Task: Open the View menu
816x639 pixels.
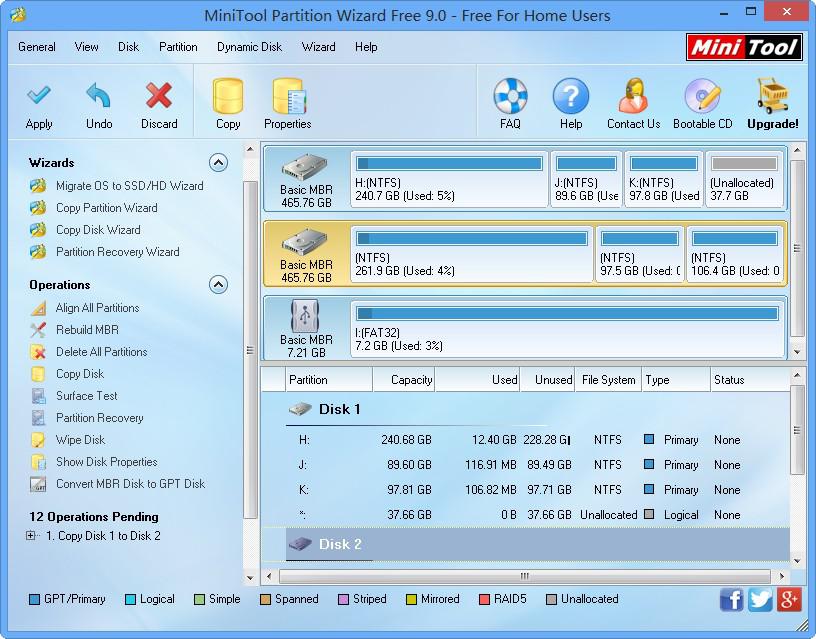Action: (86, 47)
